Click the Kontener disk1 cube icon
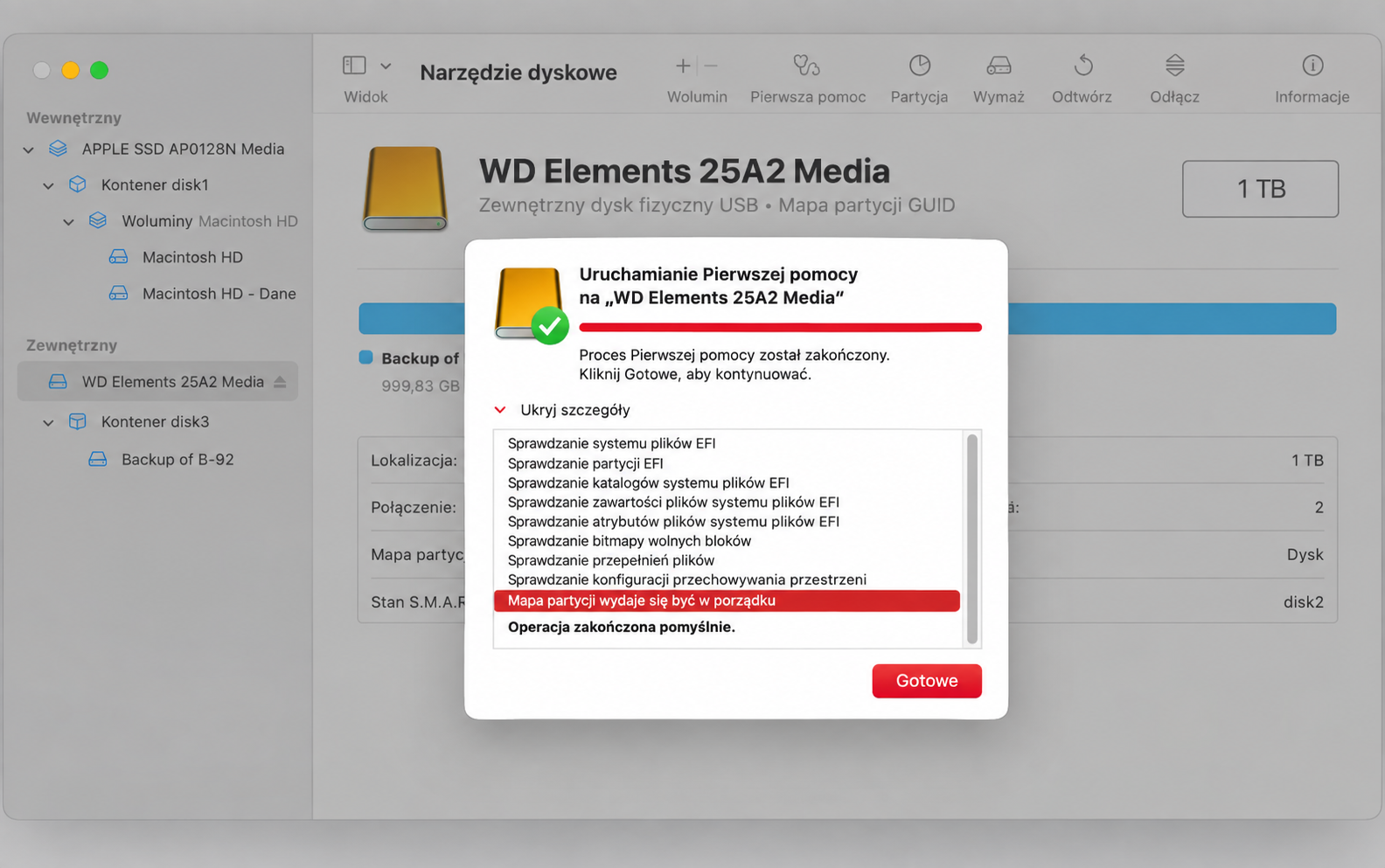Viewport: 1385px width, 868px height. [x=78, y=184]
